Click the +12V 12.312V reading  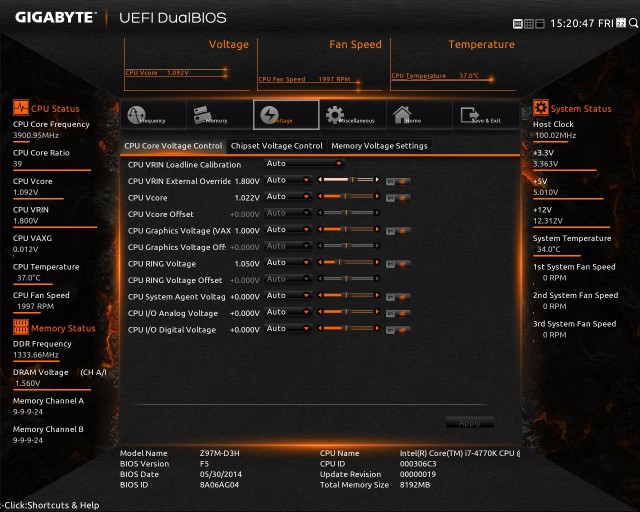[548, 221]
